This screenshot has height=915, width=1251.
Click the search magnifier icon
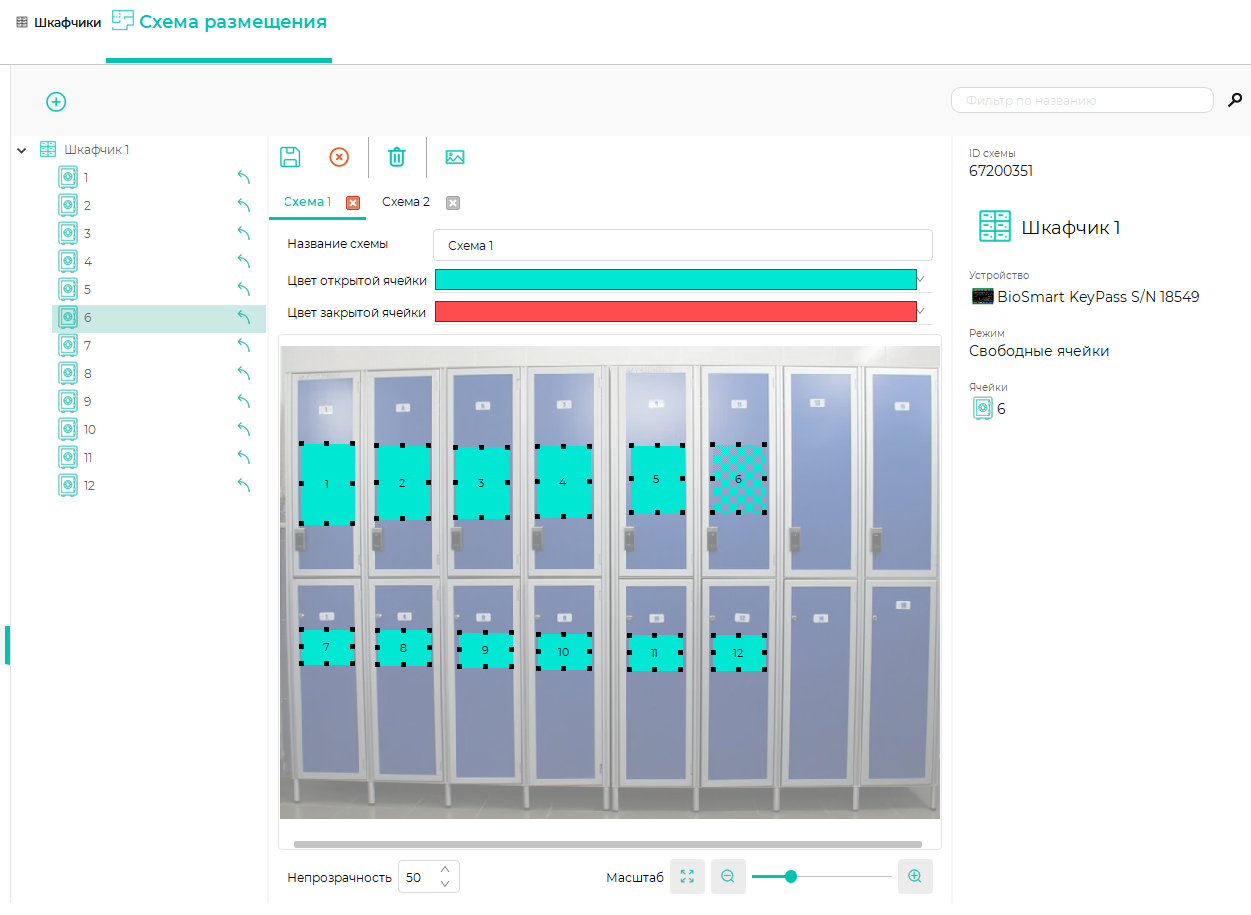point(1235,100)
